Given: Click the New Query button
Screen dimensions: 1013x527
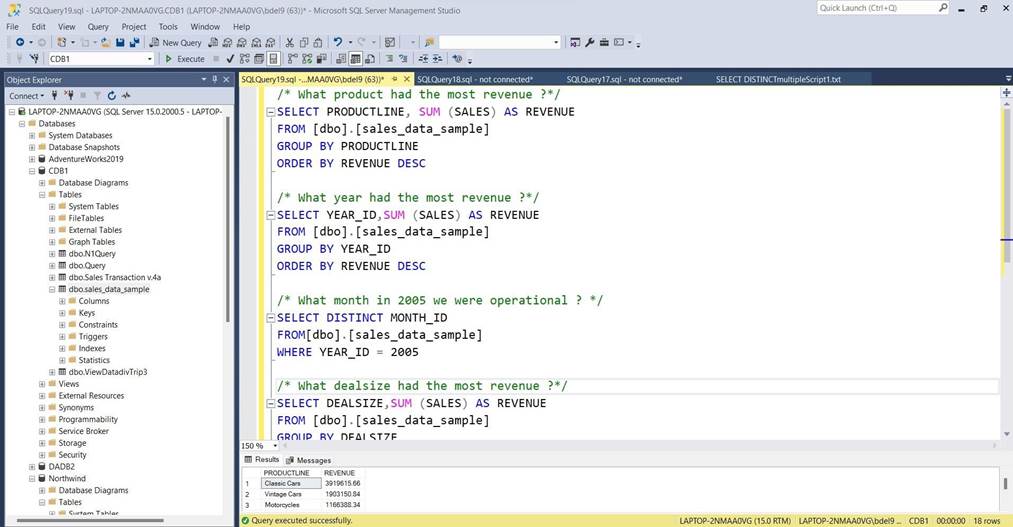Looking at the screenshot, I should pyautogui.click(x=175, y=42).
